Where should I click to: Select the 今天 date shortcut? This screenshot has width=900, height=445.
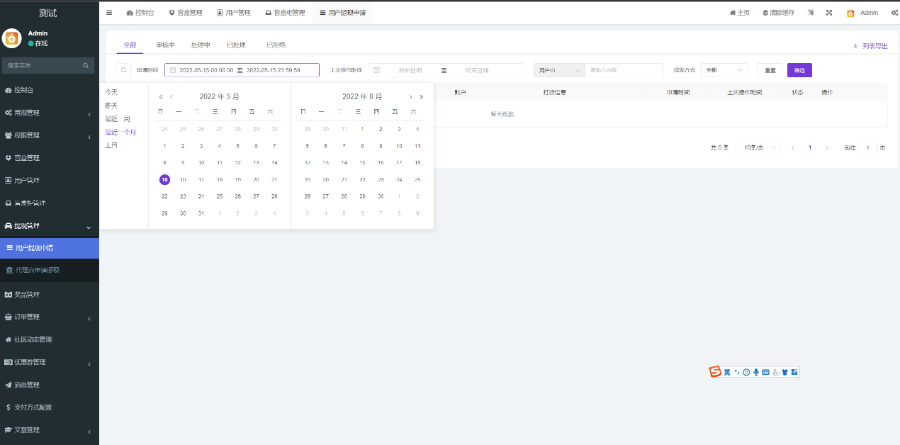[112, 92]
